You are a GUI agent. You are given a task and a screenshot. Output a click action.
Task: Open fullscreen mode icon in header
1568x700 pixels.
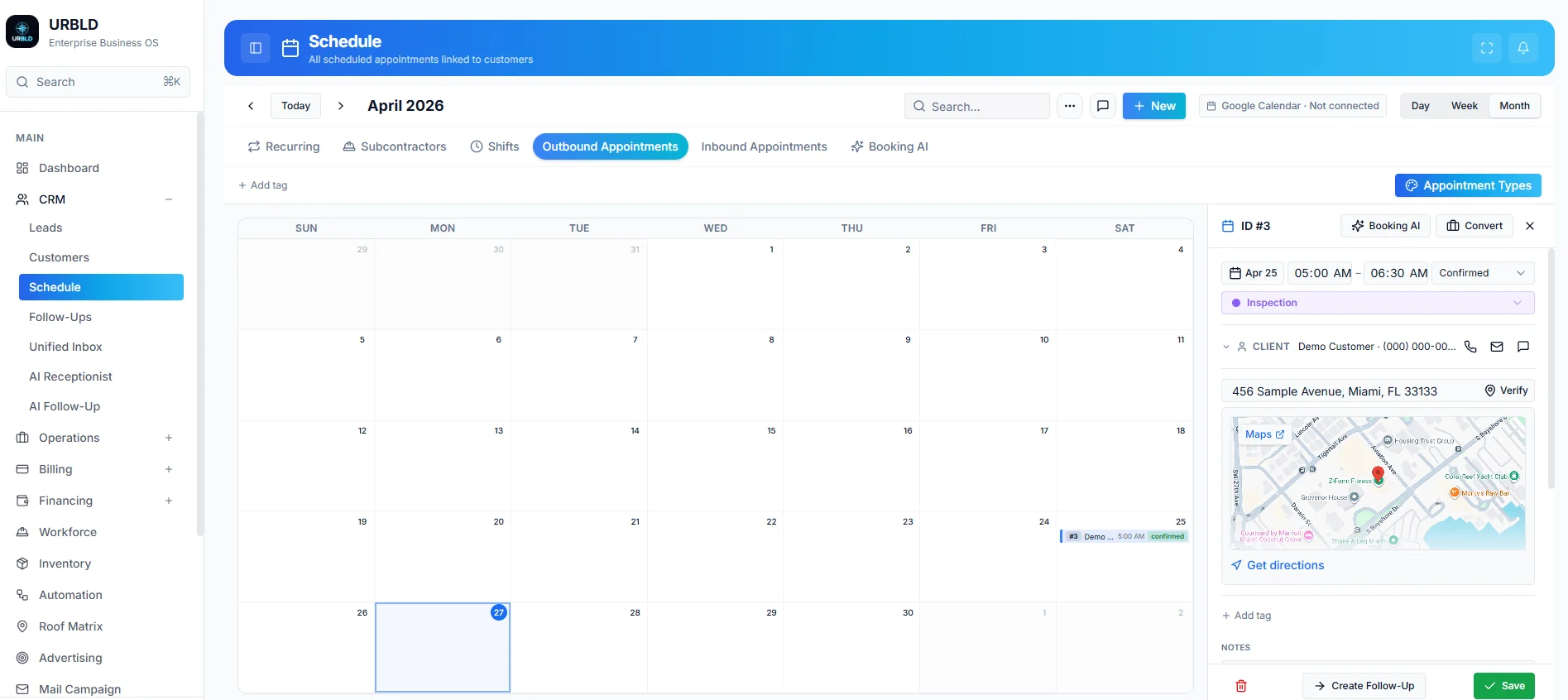(x=1487, y=48)
